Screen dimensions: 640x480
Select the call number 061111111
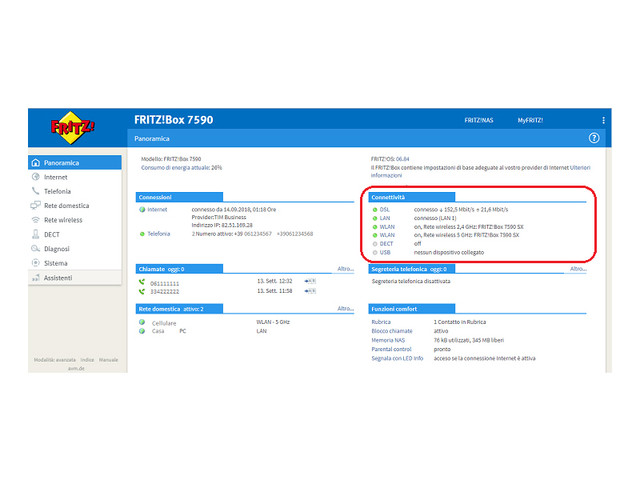pos(164,283)
